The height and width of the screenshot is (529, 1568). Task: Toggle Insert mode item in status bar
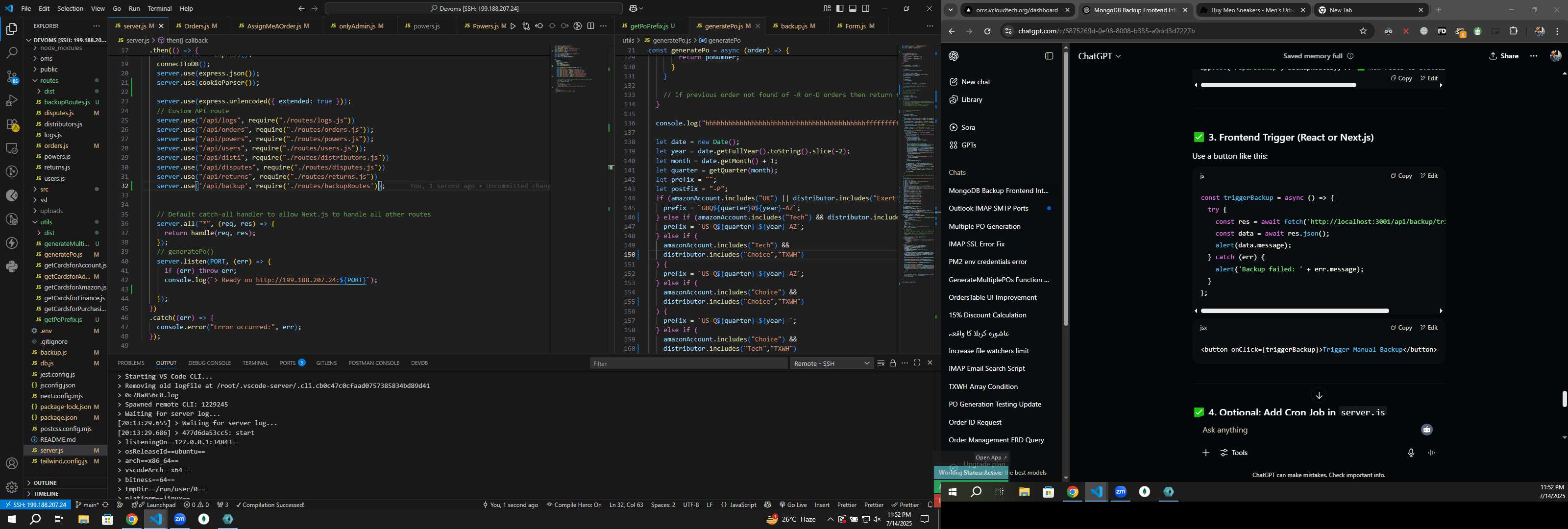(822, 505)
